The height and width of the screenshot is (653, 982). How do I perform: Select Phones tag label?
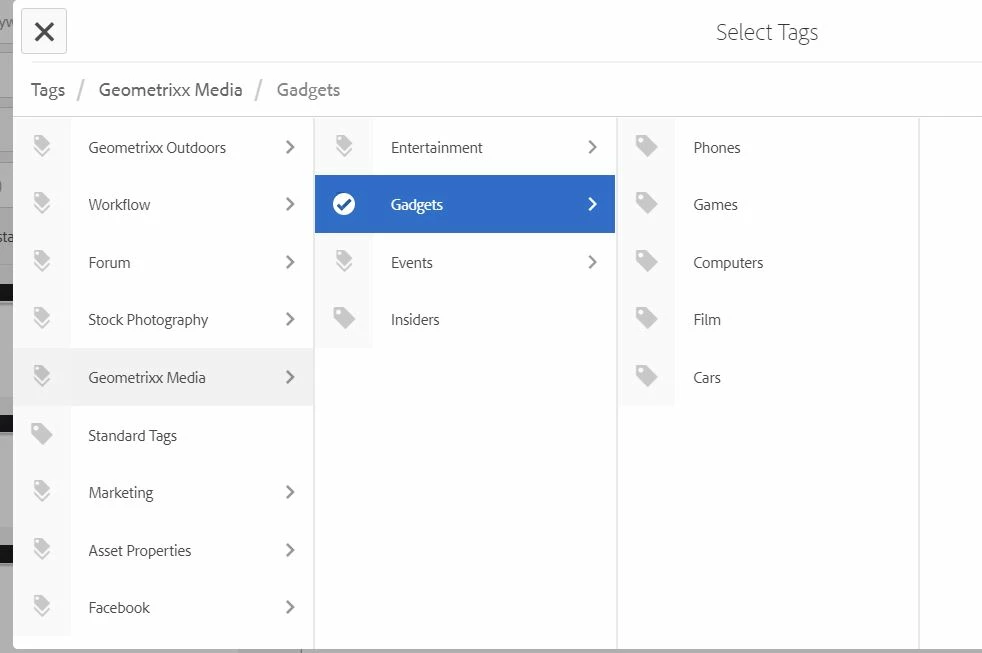pos(716,148)
